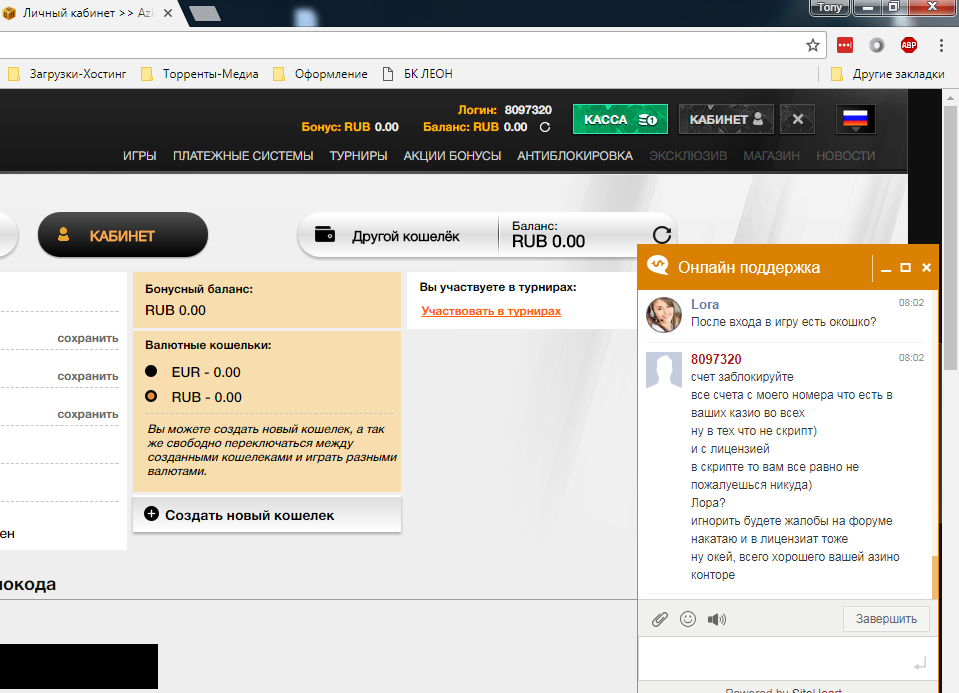959x693 pixels.
Task: Open the ЭКСКЛЮЗИВ menu item
Action: (688, 156)
